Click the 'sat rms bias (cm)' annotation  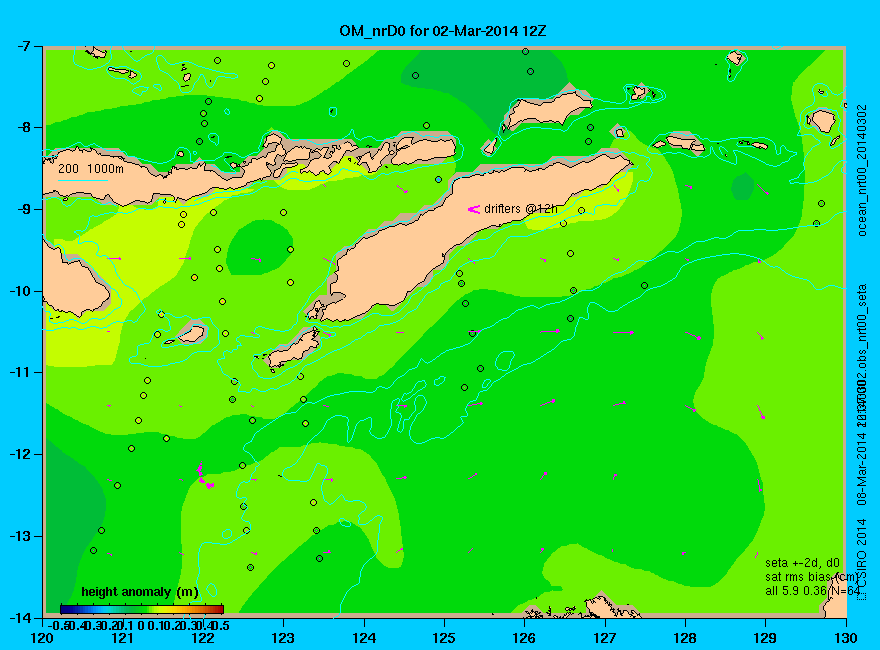pyautogui.click(x=812, y=577)
